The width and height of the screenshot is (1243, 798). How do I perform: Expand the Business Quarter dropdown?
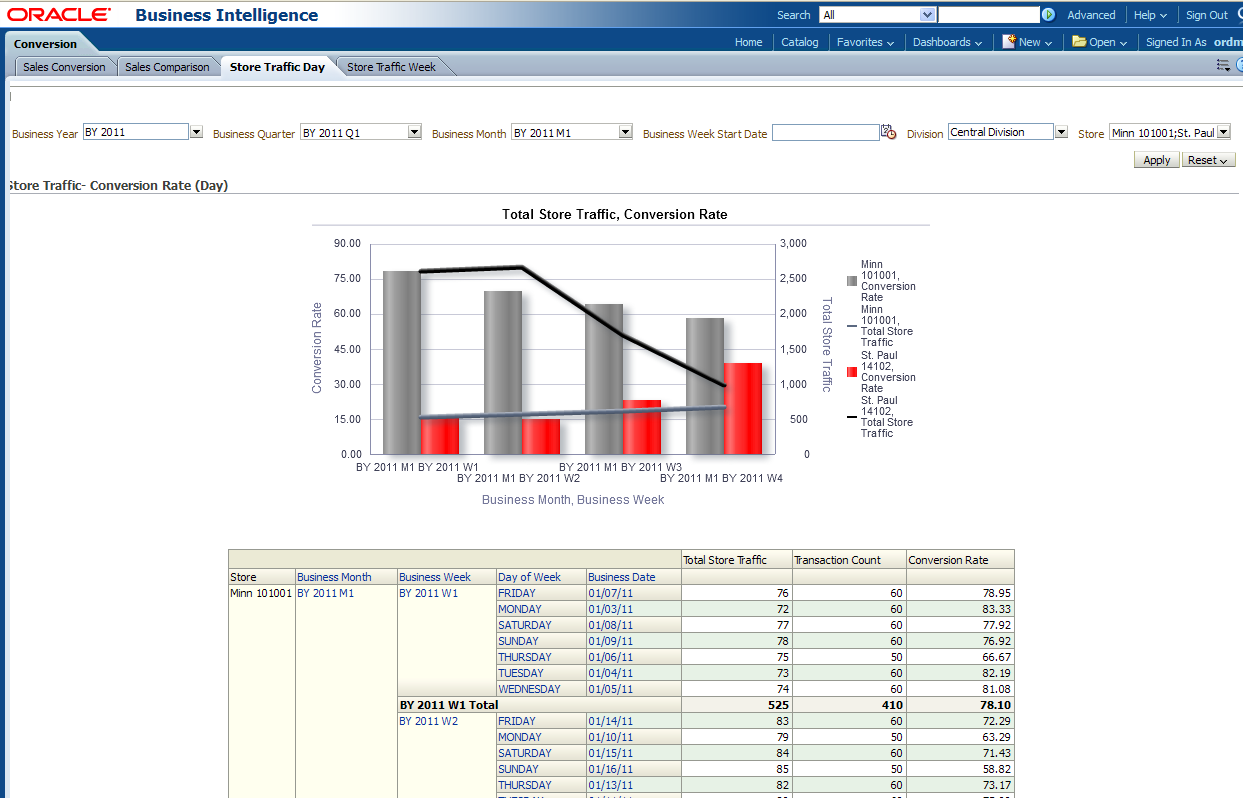point(414,132)
